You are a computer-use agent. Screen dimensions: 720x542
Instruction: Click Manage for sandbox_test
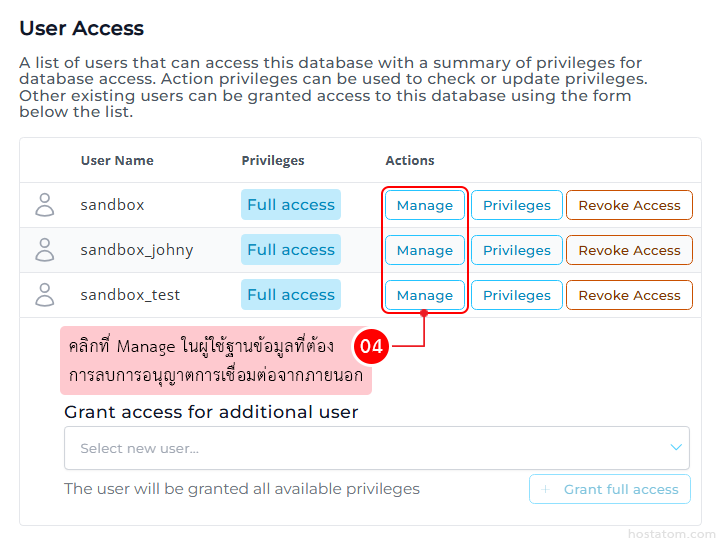tap(425, 295)
